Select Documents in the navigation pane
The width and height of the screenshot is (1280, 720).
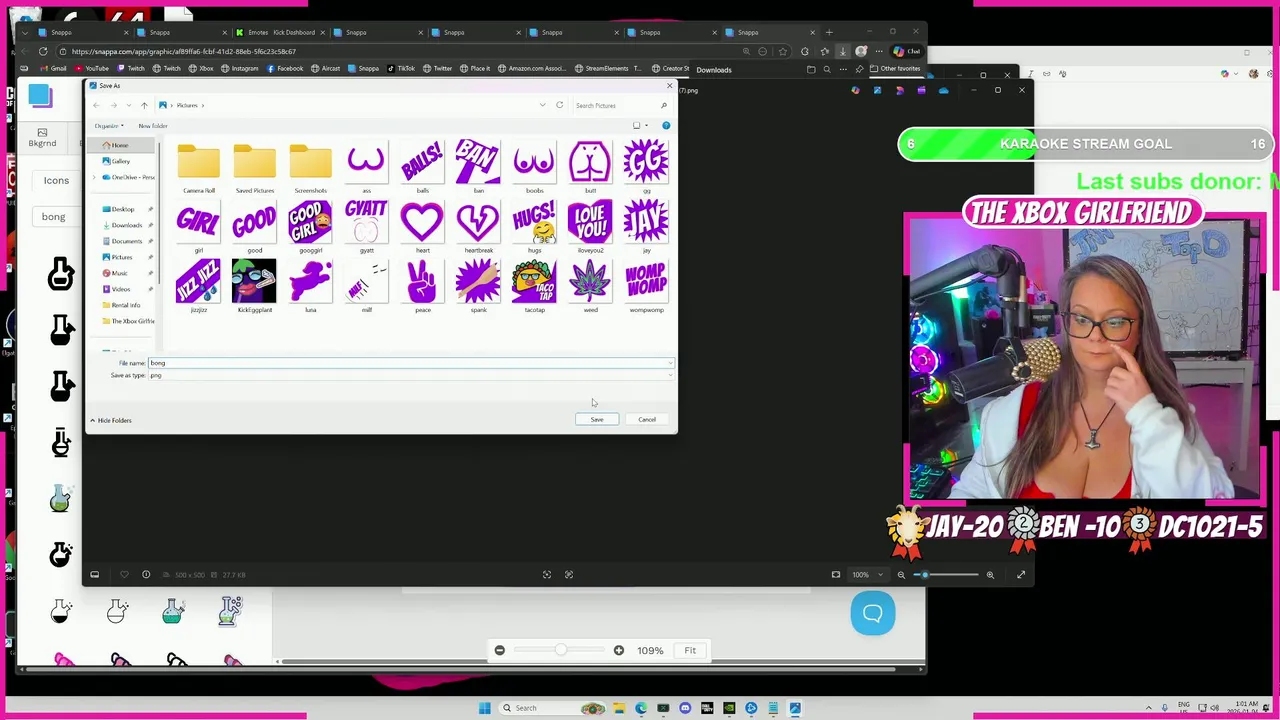(x=125, y=241)
